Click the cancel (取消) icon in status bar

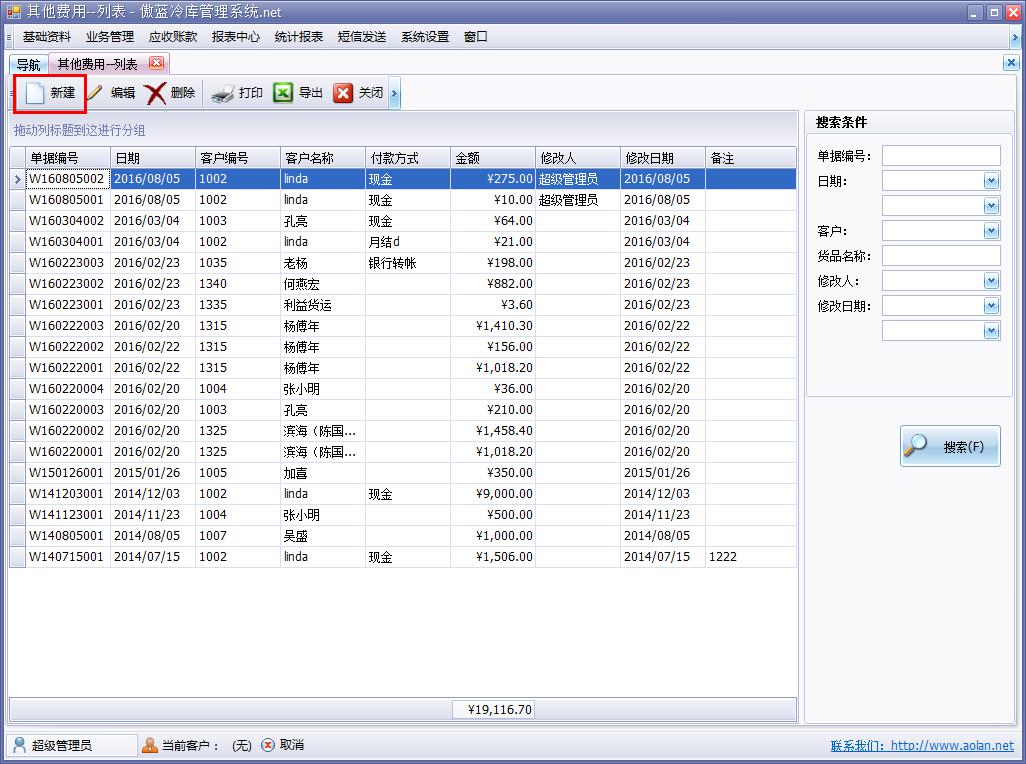tap(268, 745)
